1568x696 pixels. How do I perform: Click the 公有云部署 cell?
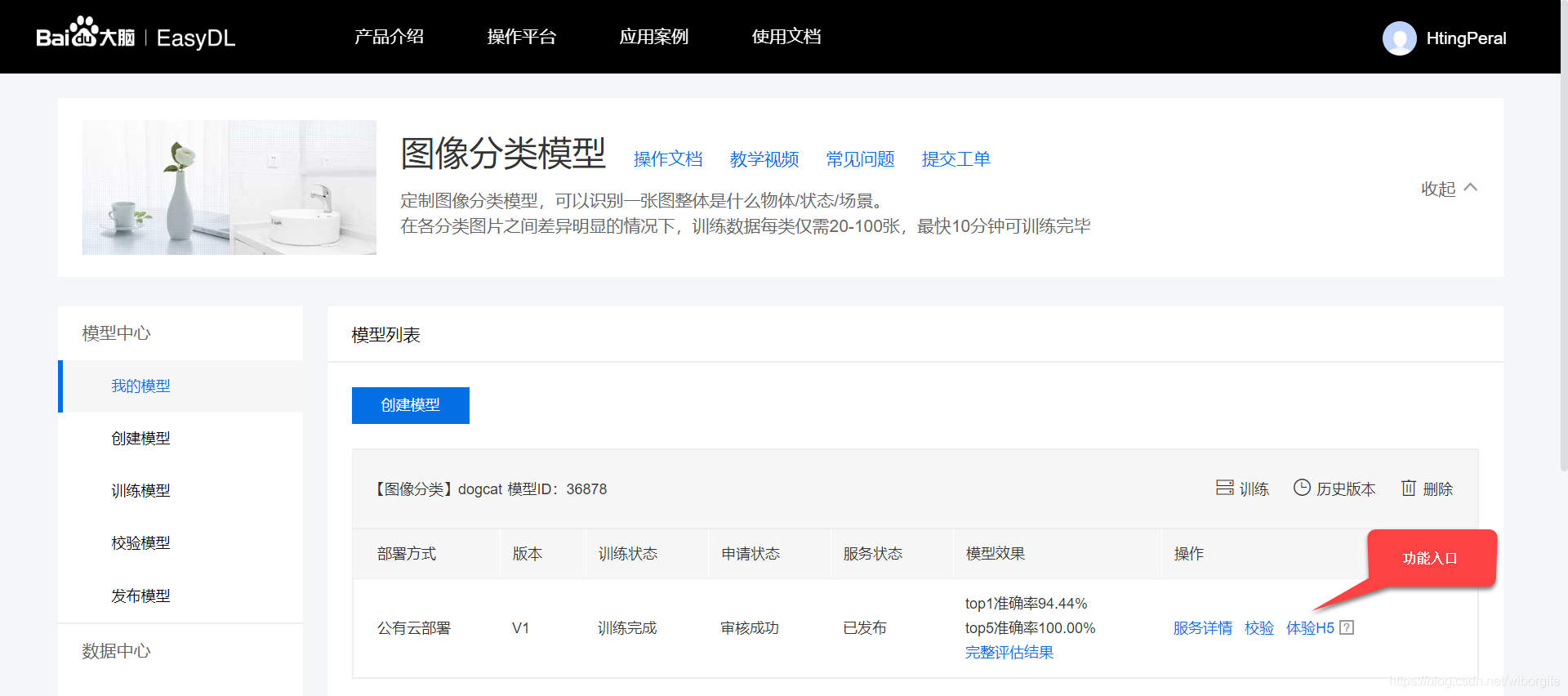[x=413, y=627]
